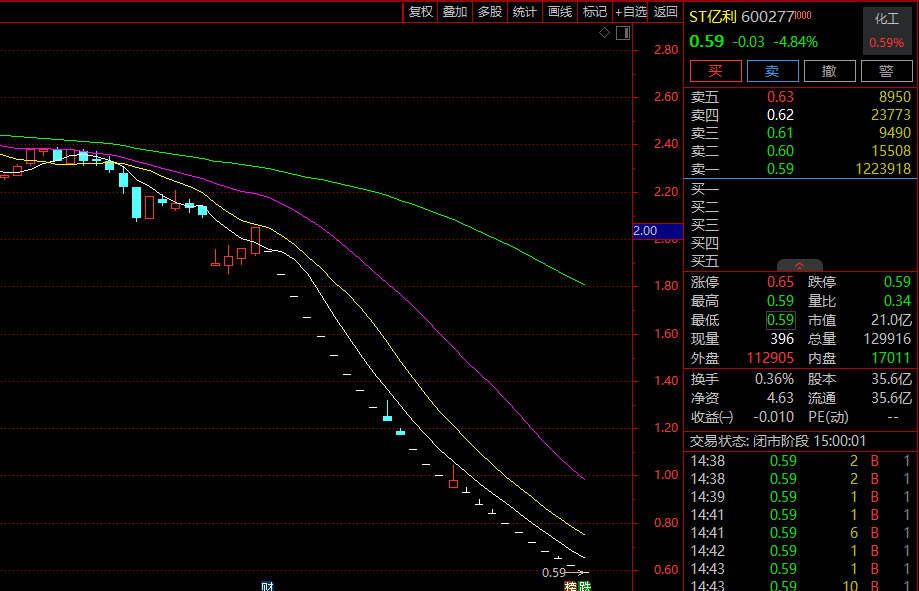Image resolution: width=919 pixels, height=591 pixels.
Task: Click the red 买 buy button
Action: click(716, 71)
